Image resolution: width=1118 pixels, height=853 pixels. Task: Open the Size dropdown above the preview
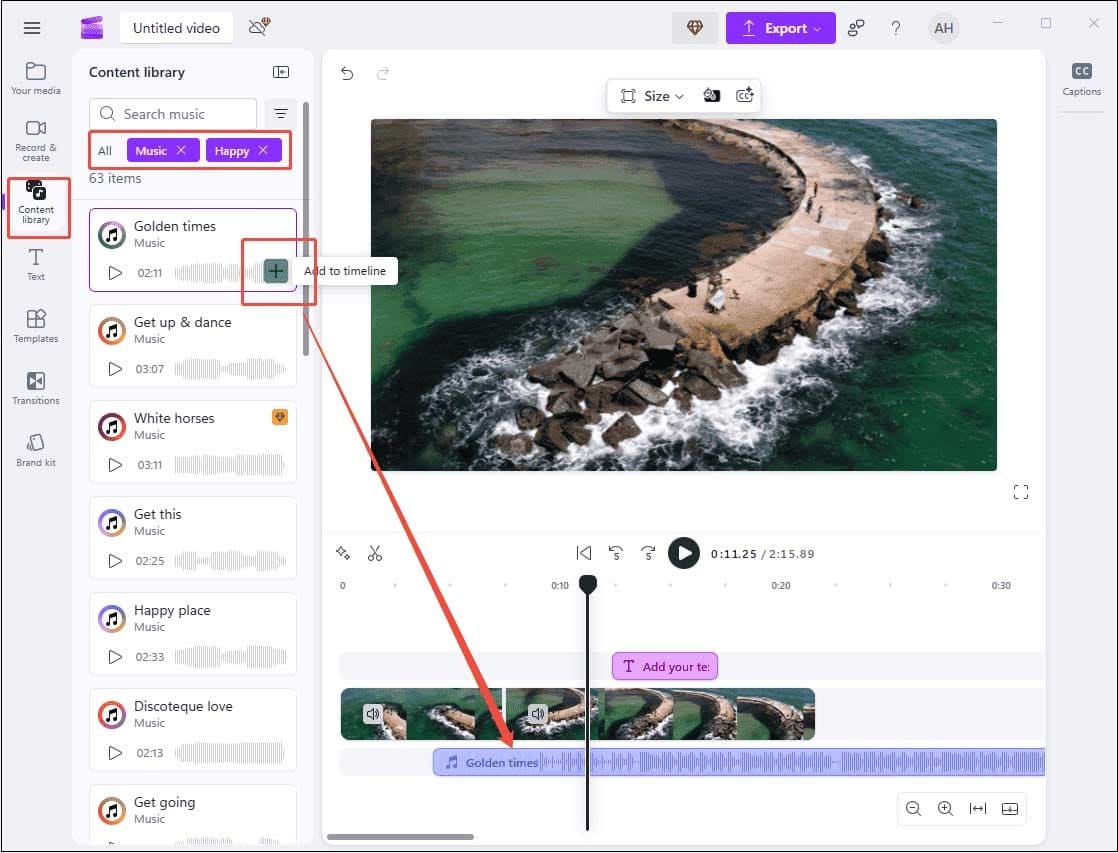click(651, 95)
